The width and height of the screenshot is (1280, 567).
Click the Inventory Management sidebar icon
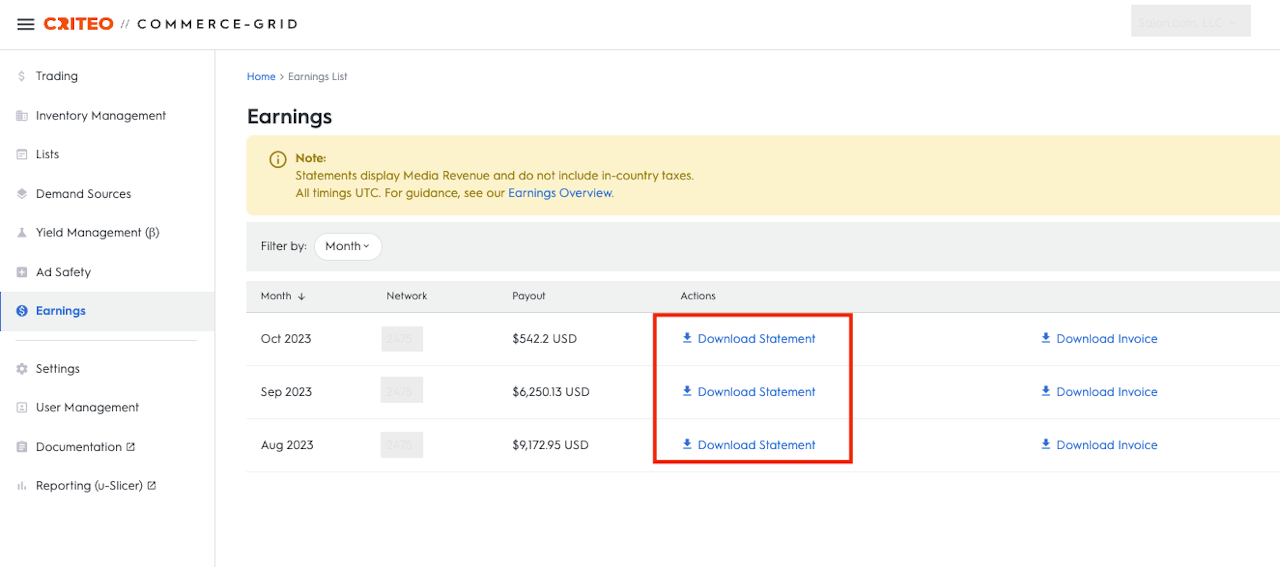[22, 116]
